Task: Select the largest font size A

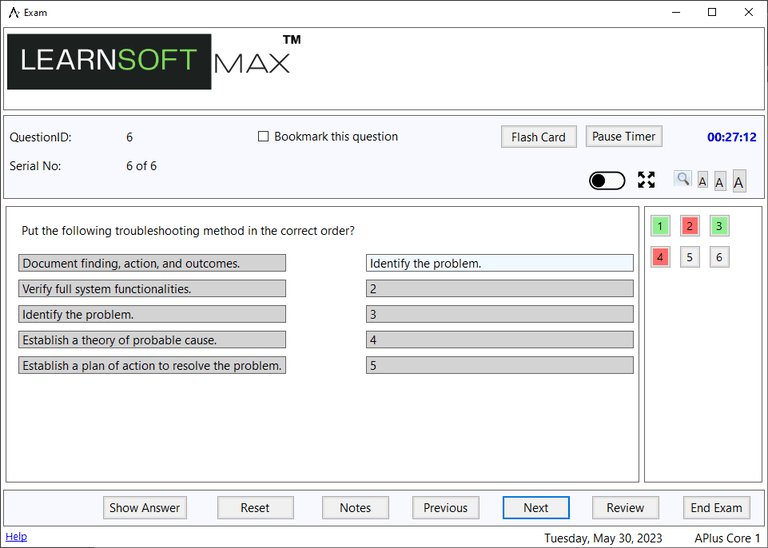Action: 739,182
